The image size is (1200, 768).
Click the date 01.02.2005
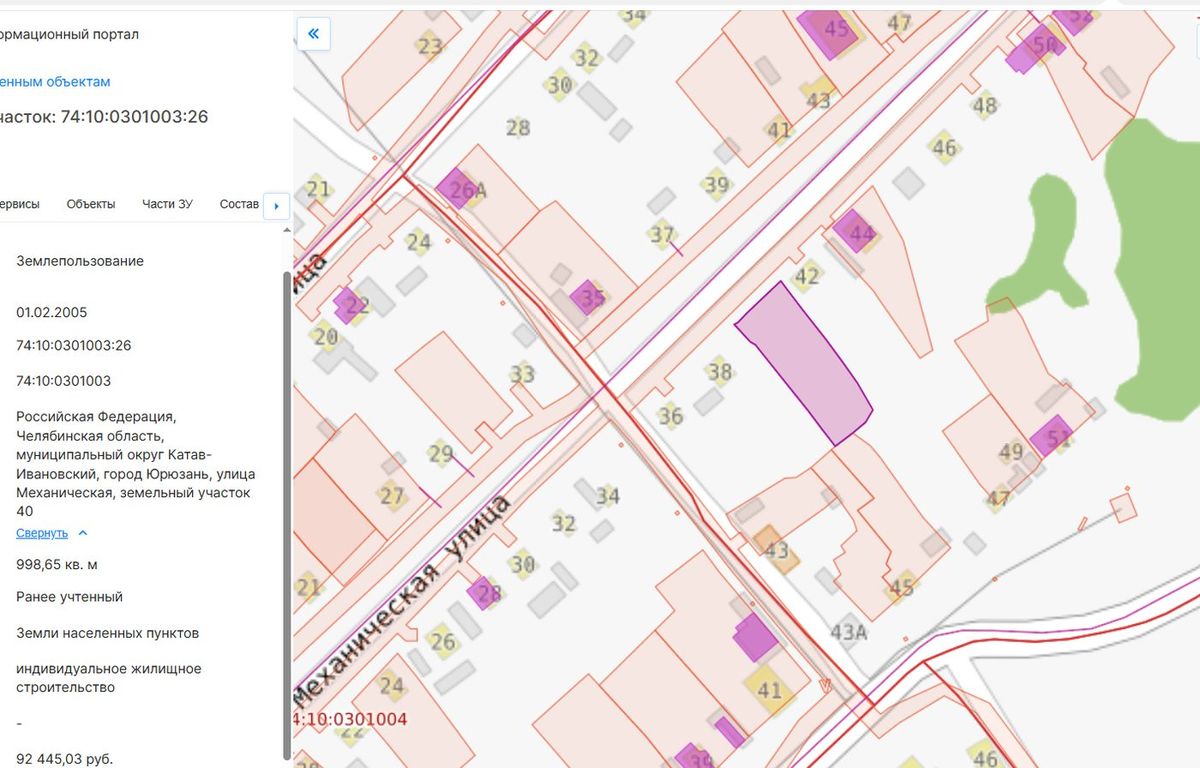click(x=52, y=312)
